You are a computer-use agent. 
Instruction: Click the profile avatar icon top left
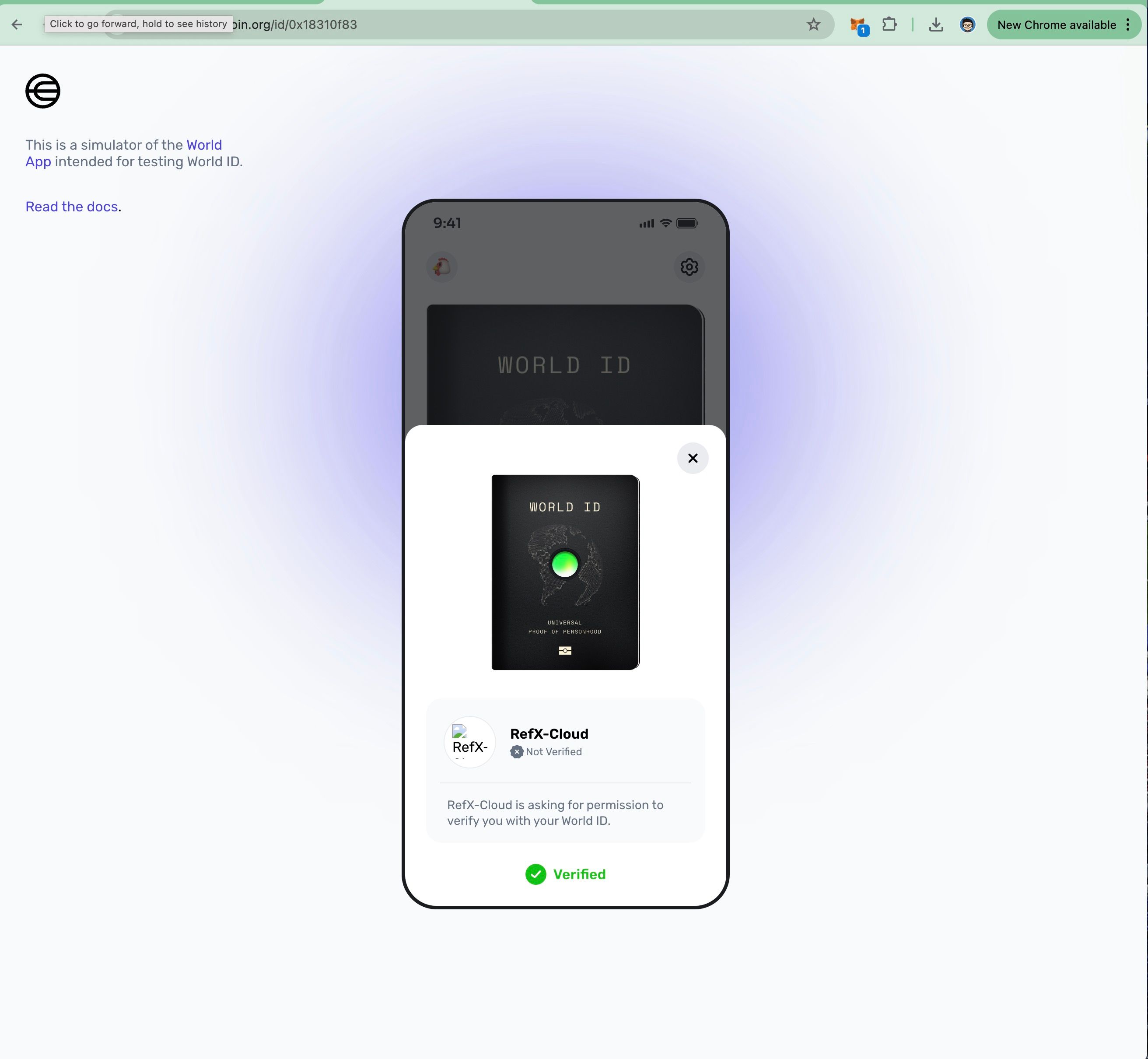441,266
